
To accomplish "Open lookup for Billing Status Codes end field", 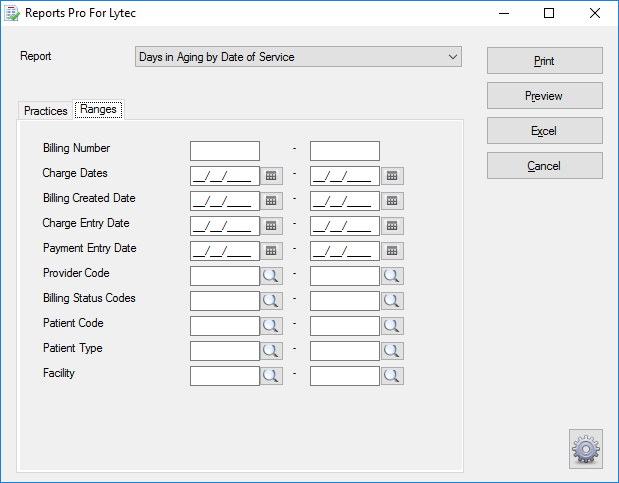I will (x=392, y=300).
